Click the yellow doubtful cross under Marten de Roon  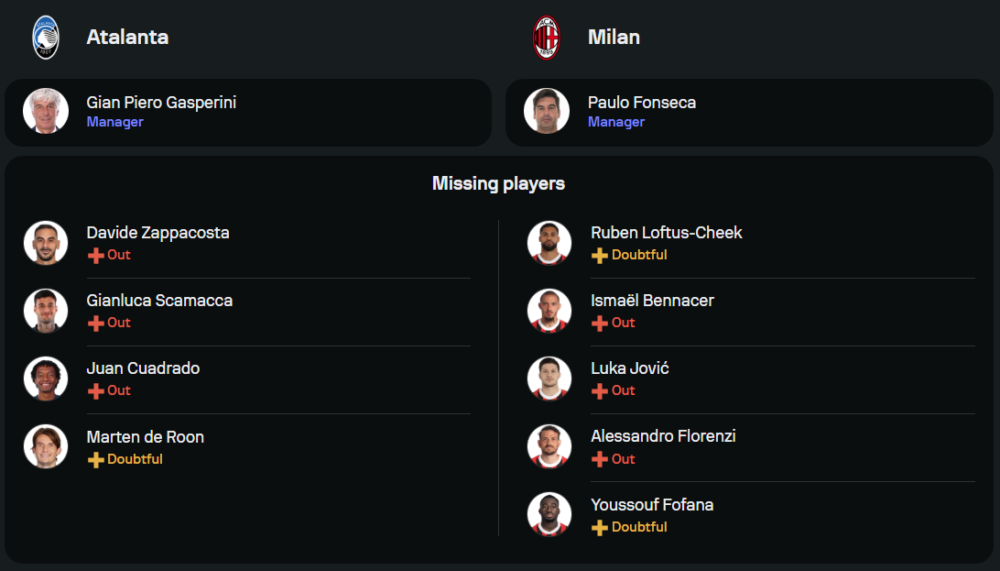pyautogui.click(x=96, y=460)
